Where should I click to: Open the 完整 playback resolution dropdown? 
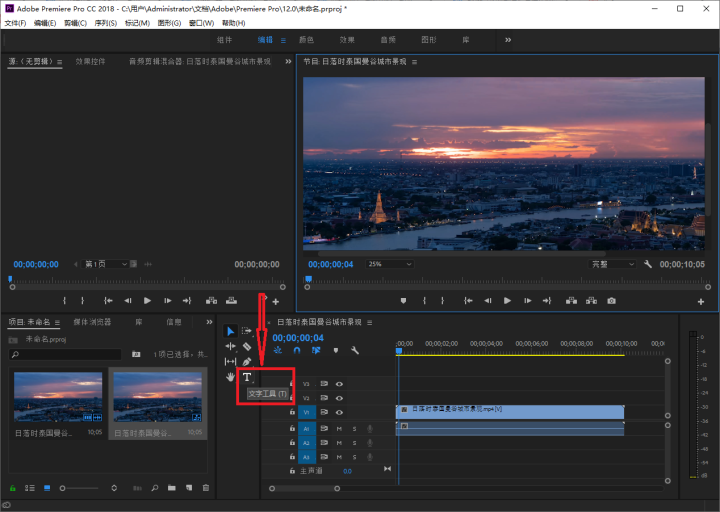(613, 264)
